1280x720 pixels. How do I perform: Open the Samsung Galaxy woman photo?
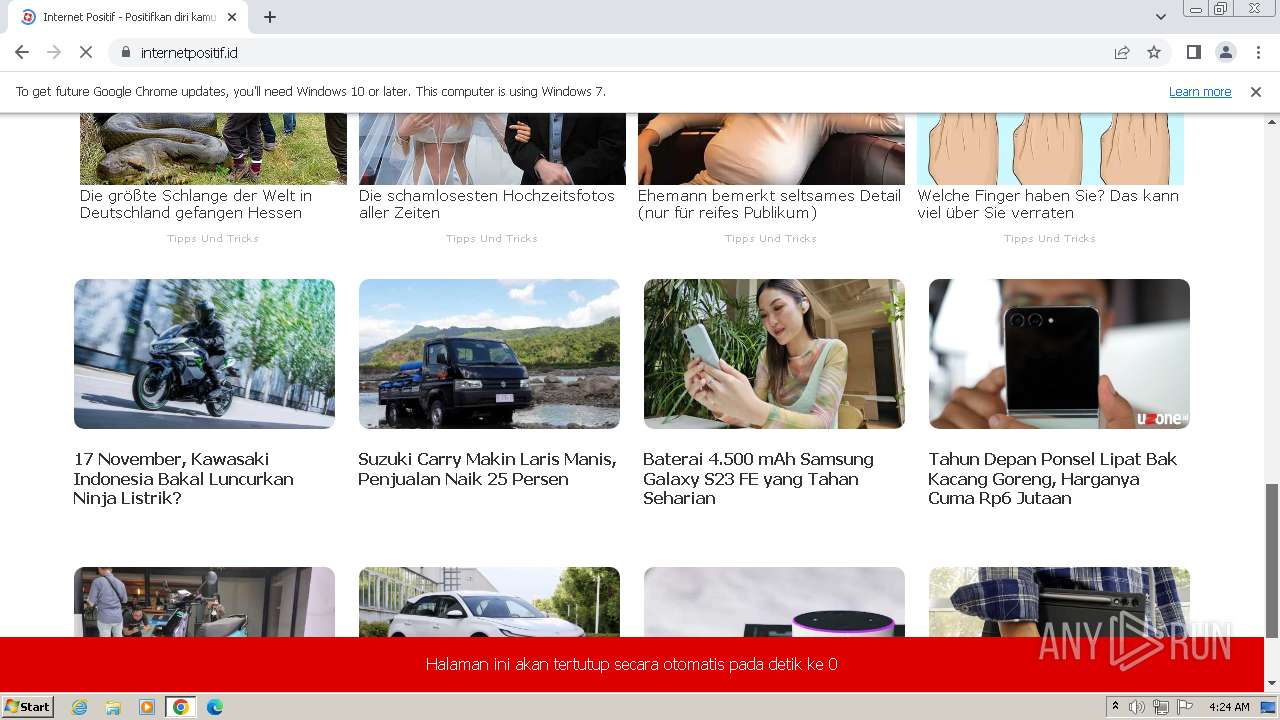(x=774, y=354)
